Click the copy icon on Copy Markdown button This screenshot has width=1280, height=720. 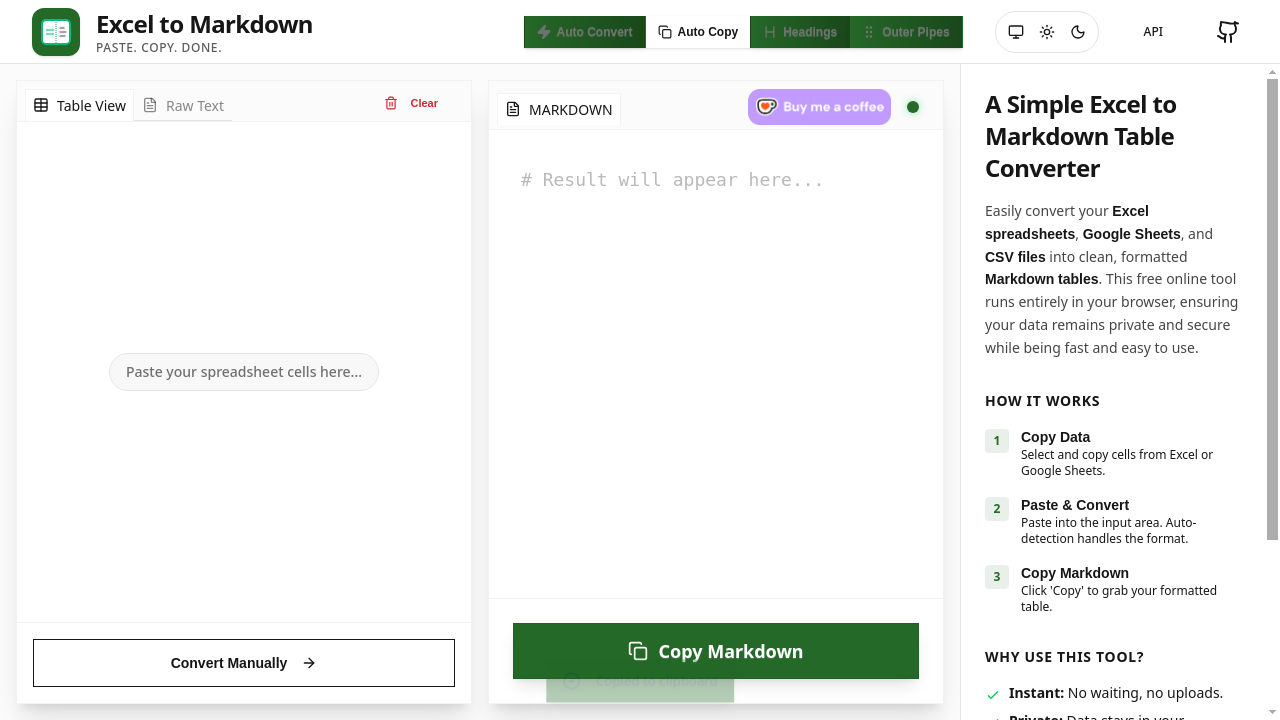point(637,651)
